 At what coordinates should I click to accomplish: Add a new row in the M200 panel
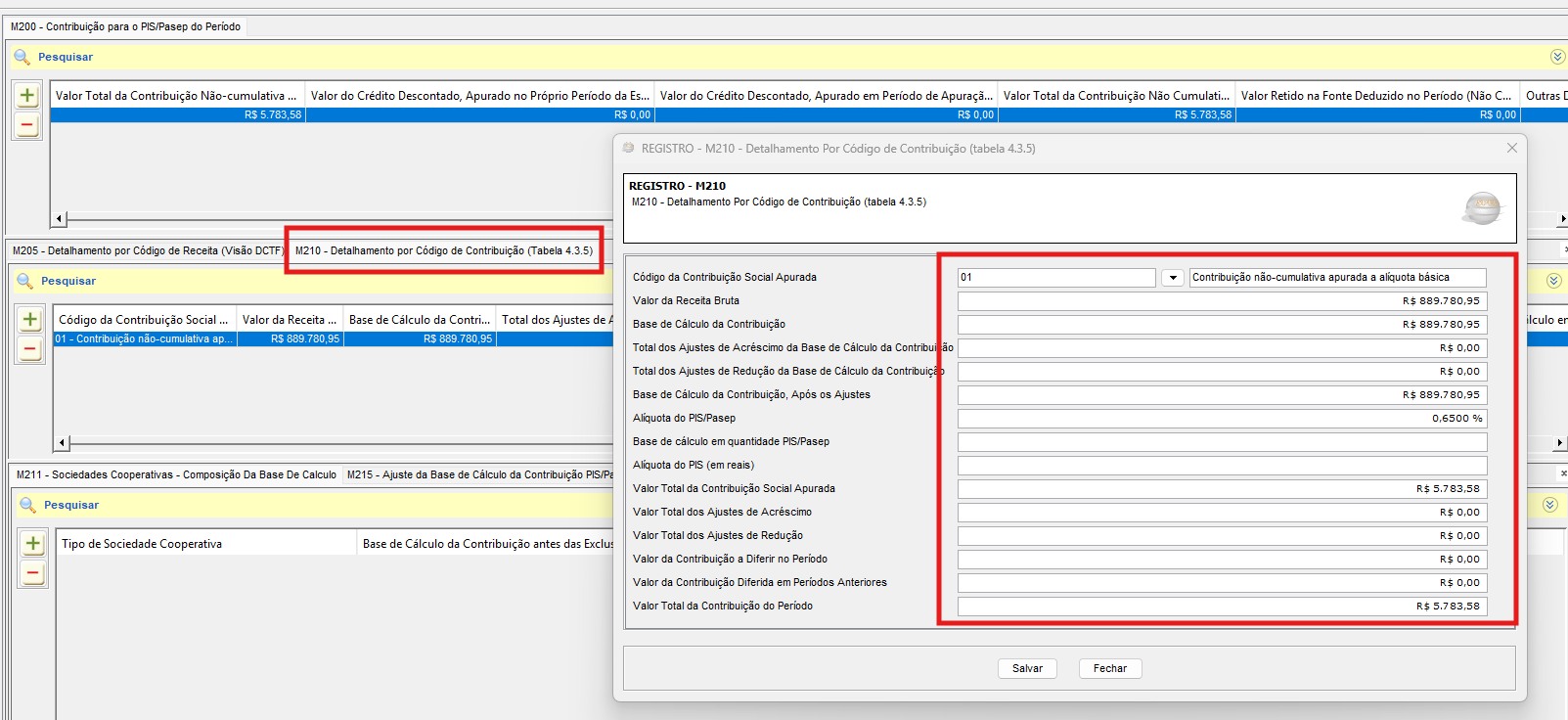[27, 95]
